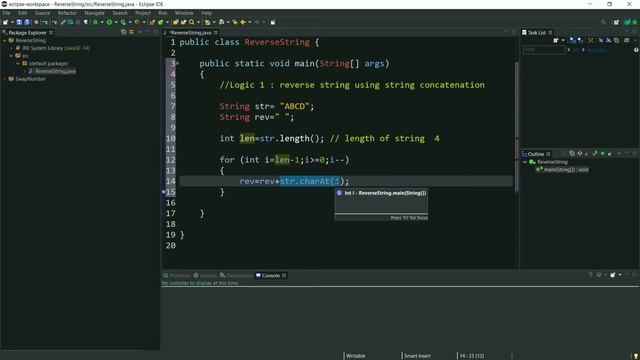Click the editor vertical scrollbar

pyautogui.click(x=516, y=127)
